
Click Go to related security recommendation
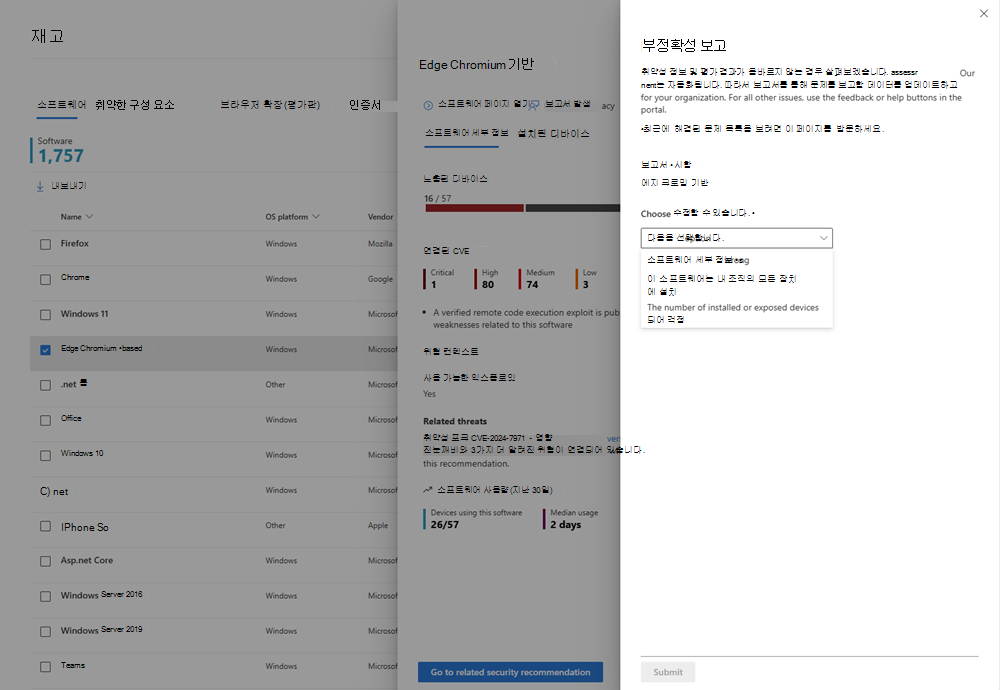510,672
